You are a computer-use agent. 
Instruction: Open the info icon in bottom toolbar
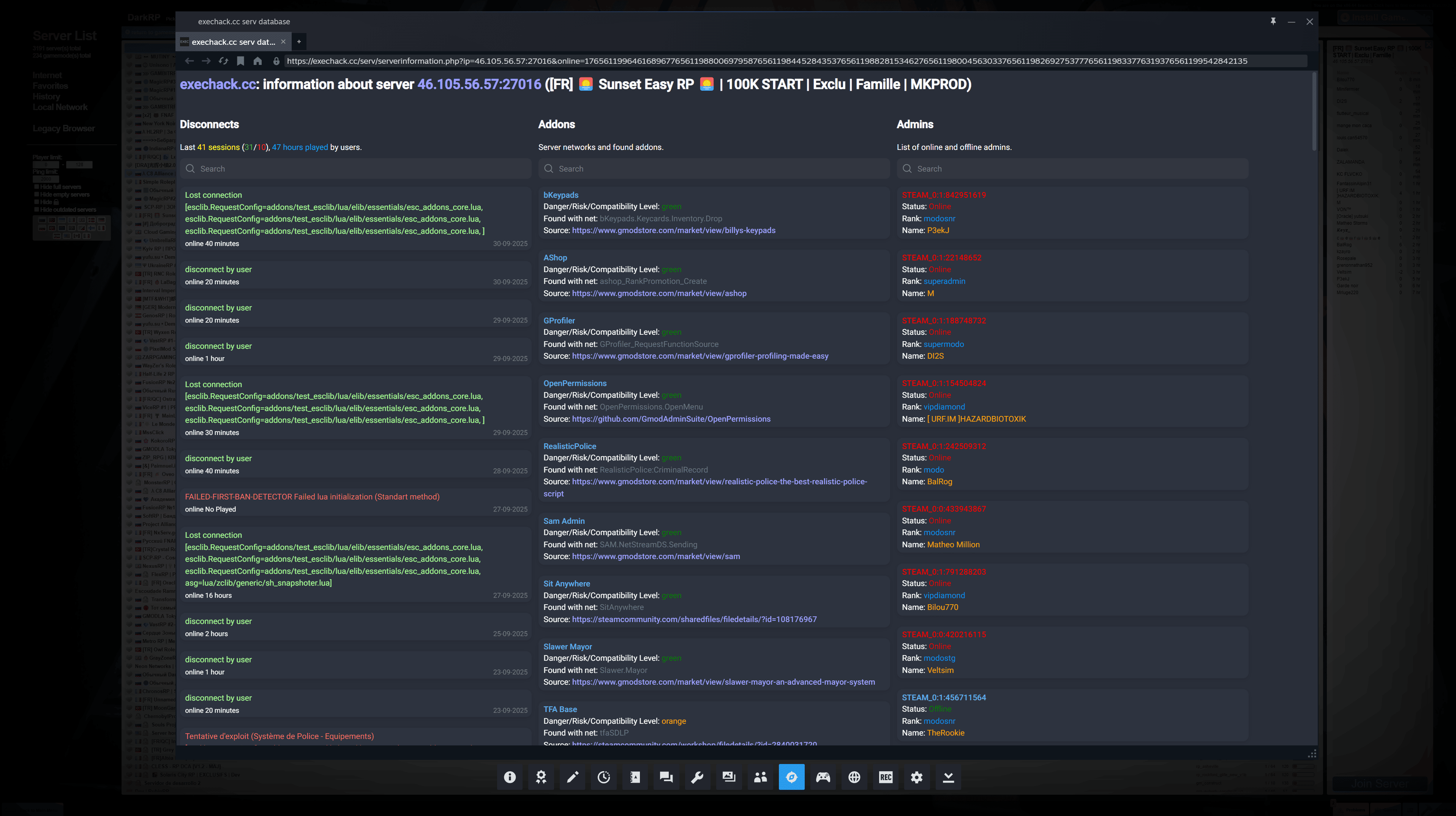pyautogui.click(x=510, y=777)
